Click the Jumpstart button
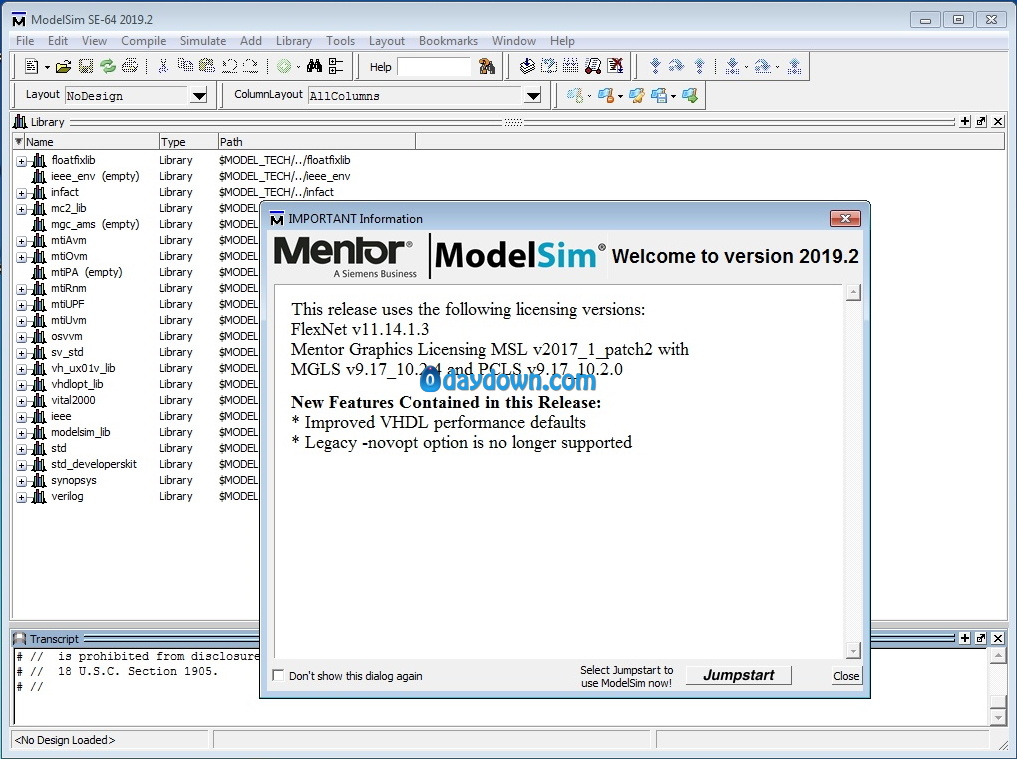The width and height of the screenshot is (1017, 759). [x=738, y=675]
